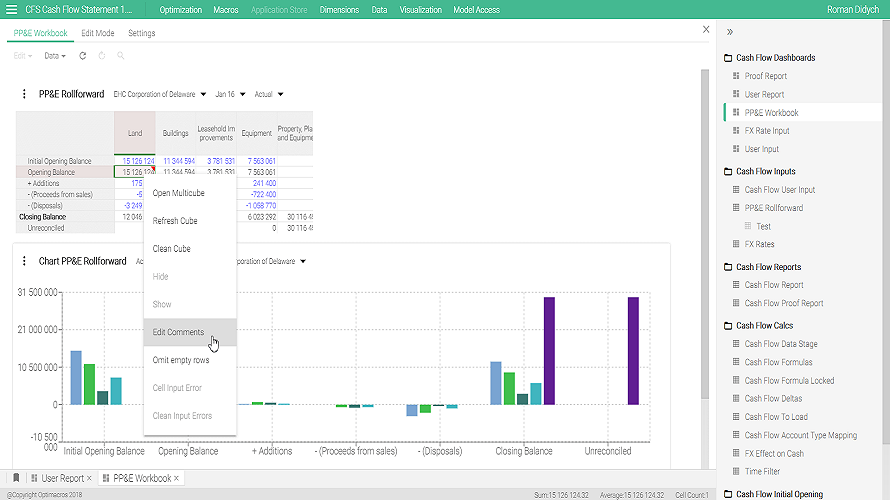Open the hamburger menu icon

coord(11,10)
